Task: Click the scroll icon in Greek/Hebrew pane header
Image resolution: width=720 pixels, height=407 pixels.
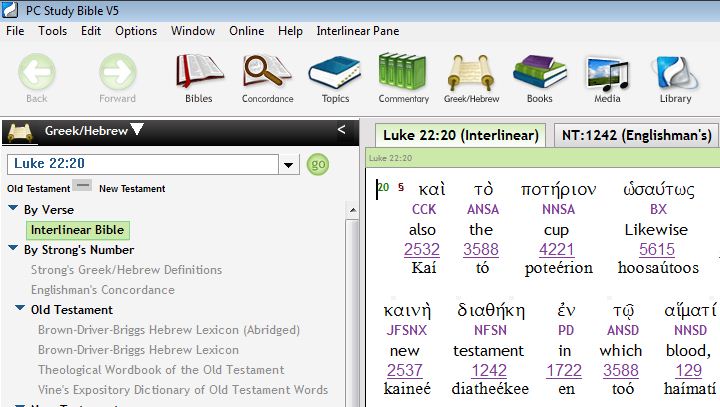Action: [x=20, y=132]
